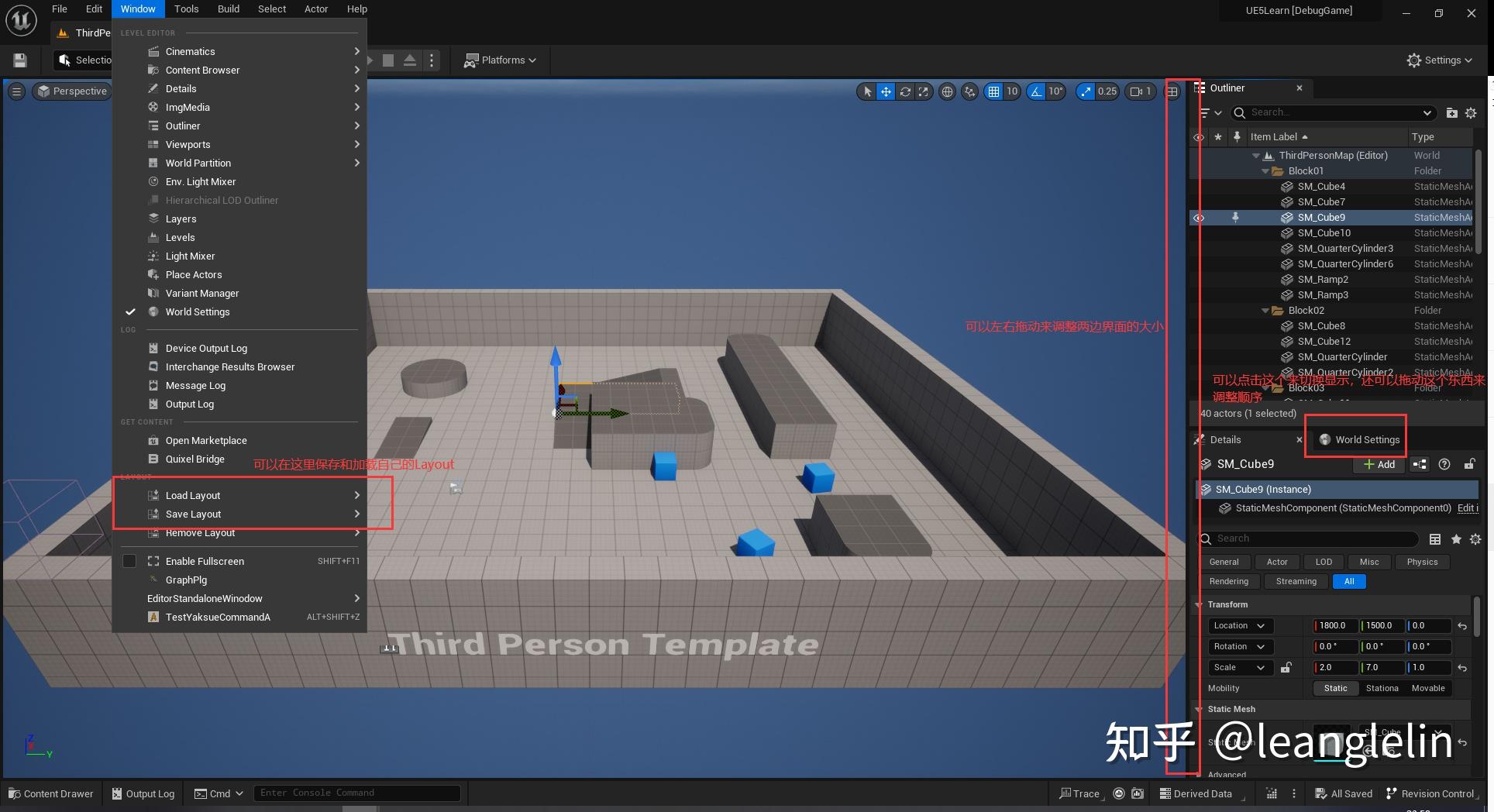Set grid snap size value of 10

[x=1013, y=91]
